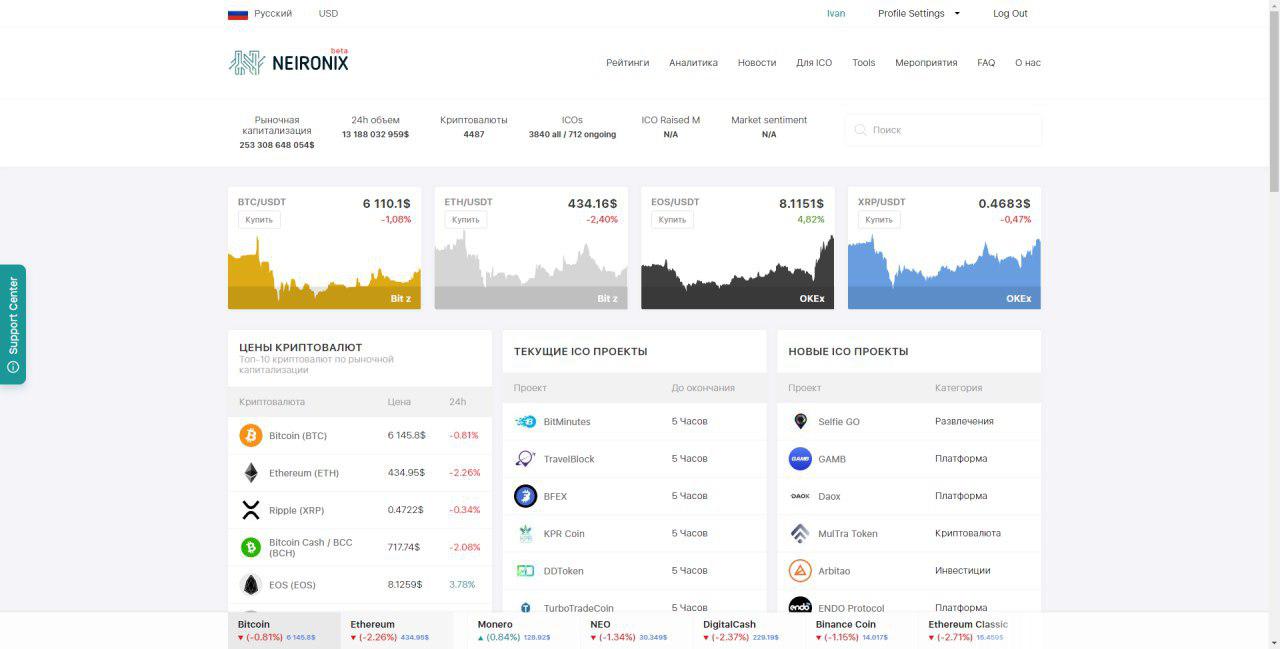Click the BFEX project icon
This screenshot has height=649, width=1280.
(525, 496)
